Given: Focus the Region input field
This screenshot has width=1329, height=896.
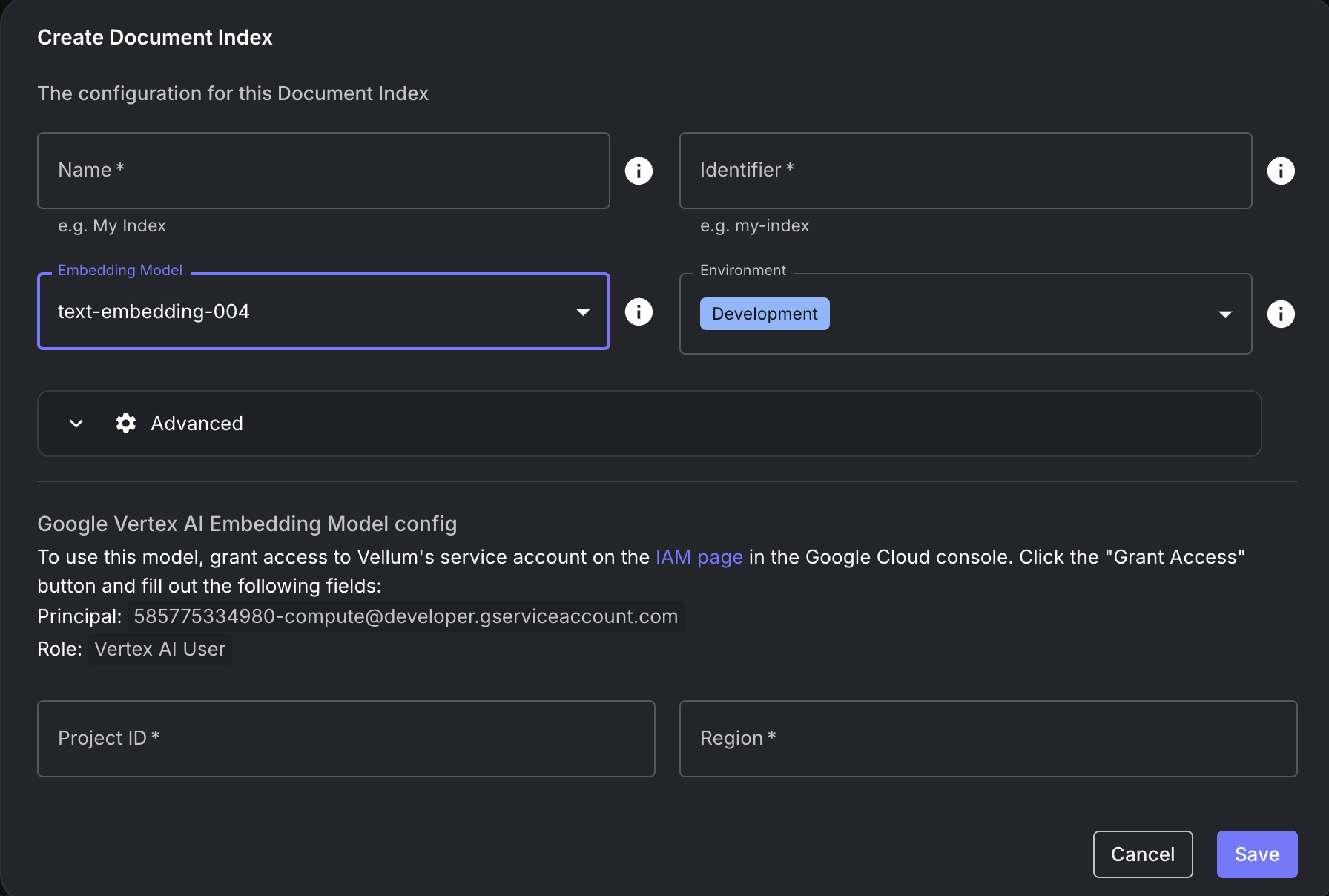Looking at the screenshot, I should click(x=988, y=739).
